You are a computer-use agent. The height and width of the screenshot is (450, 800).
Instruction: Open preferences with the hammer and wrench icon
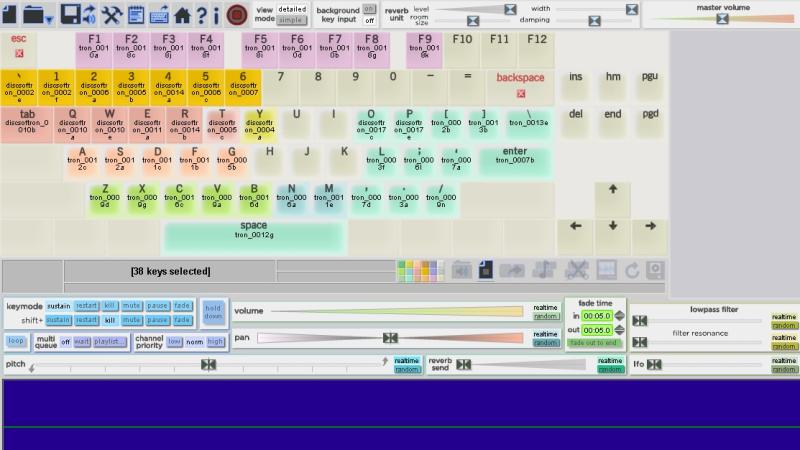[x=111, y=14]
